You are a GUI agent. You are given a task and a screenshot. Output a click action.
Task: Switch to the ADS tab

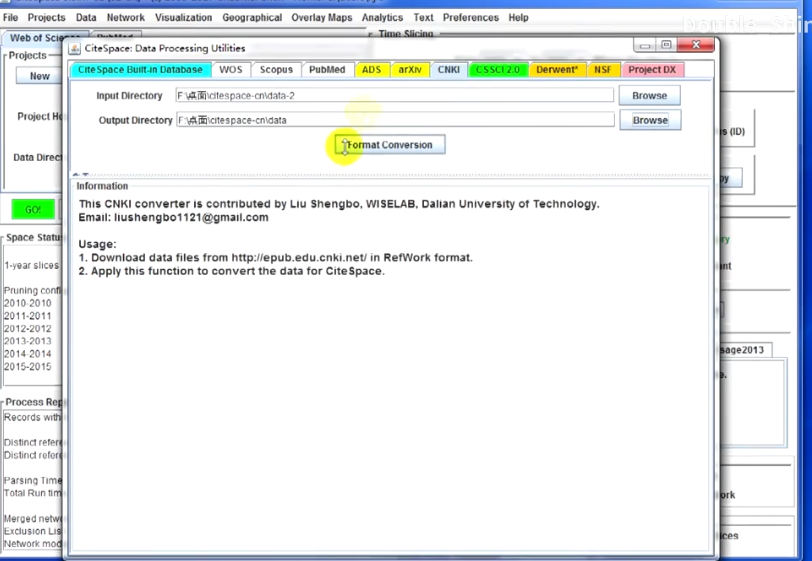point(371,70)
